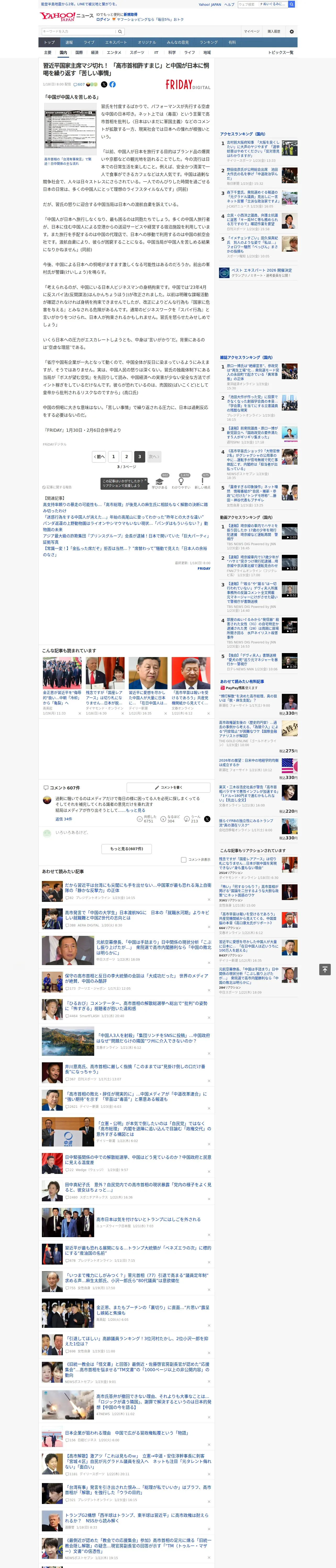336x1568 pixels.
Task: Dismiss the 金正恩 recommended card with ×
Action: tap(79, 713)
